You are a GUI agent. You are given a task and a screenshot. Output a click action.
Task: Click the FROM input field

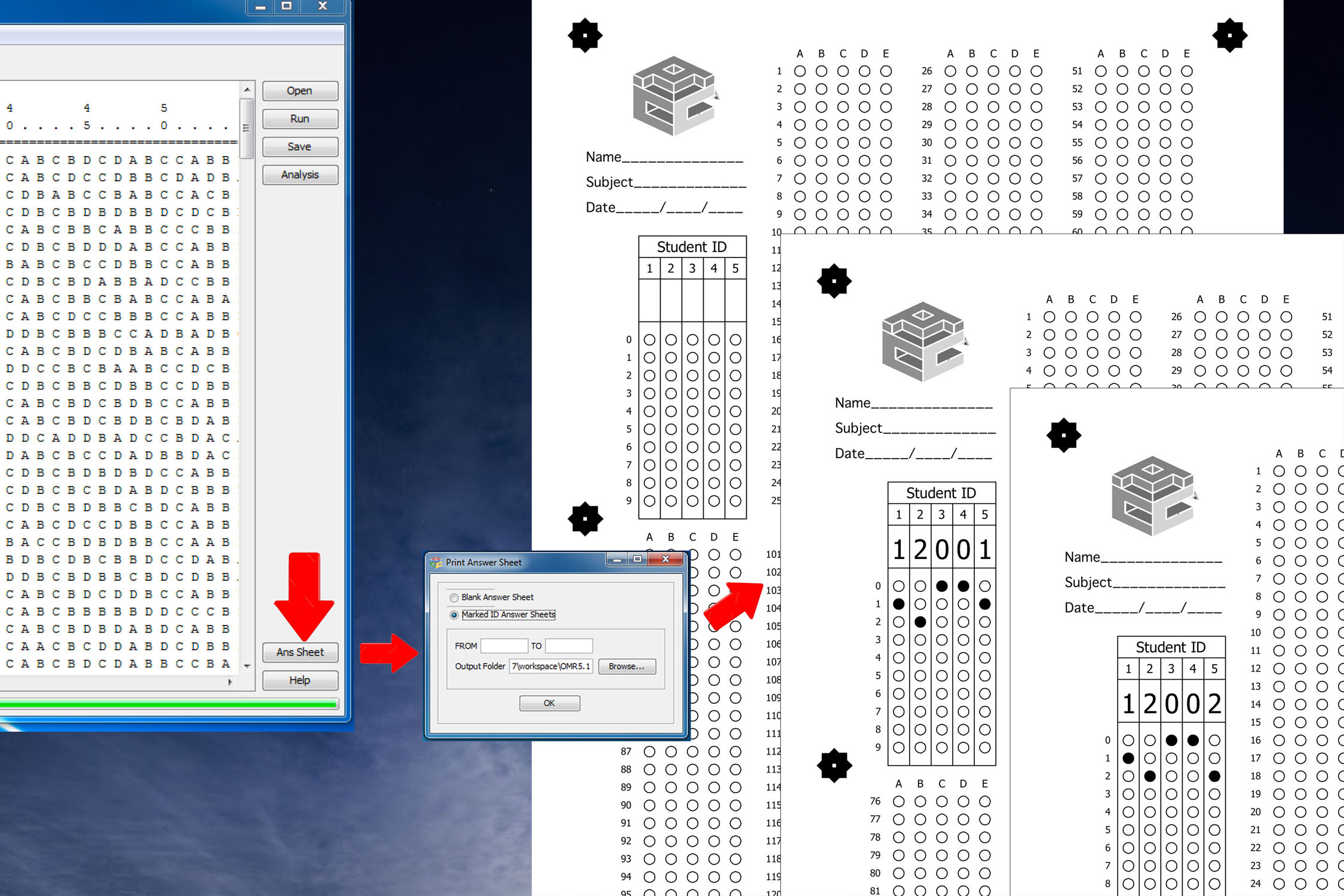pos(504,646)
